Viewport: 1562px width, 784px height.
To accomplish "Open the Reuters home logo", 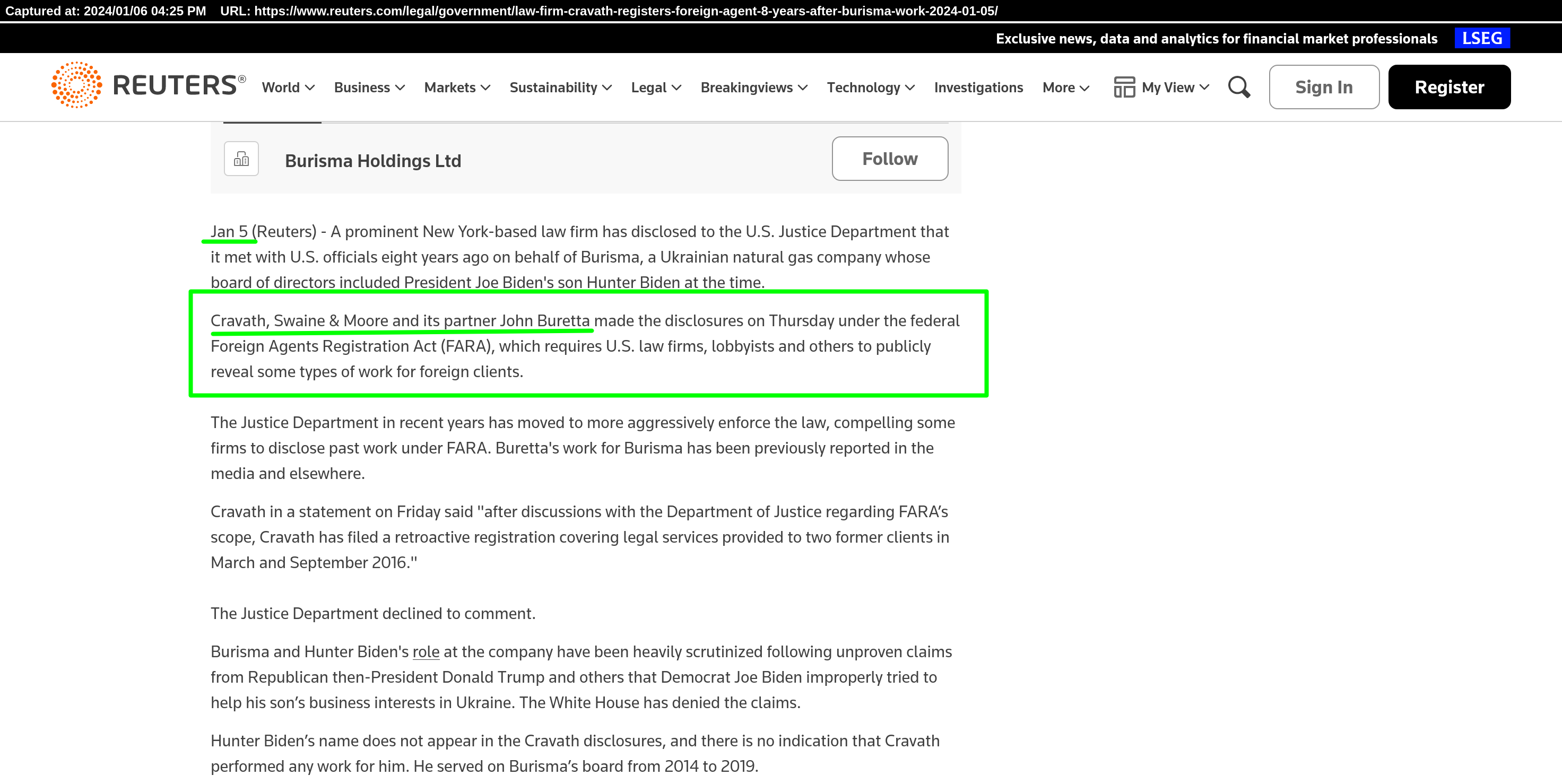I will (149, 85).
